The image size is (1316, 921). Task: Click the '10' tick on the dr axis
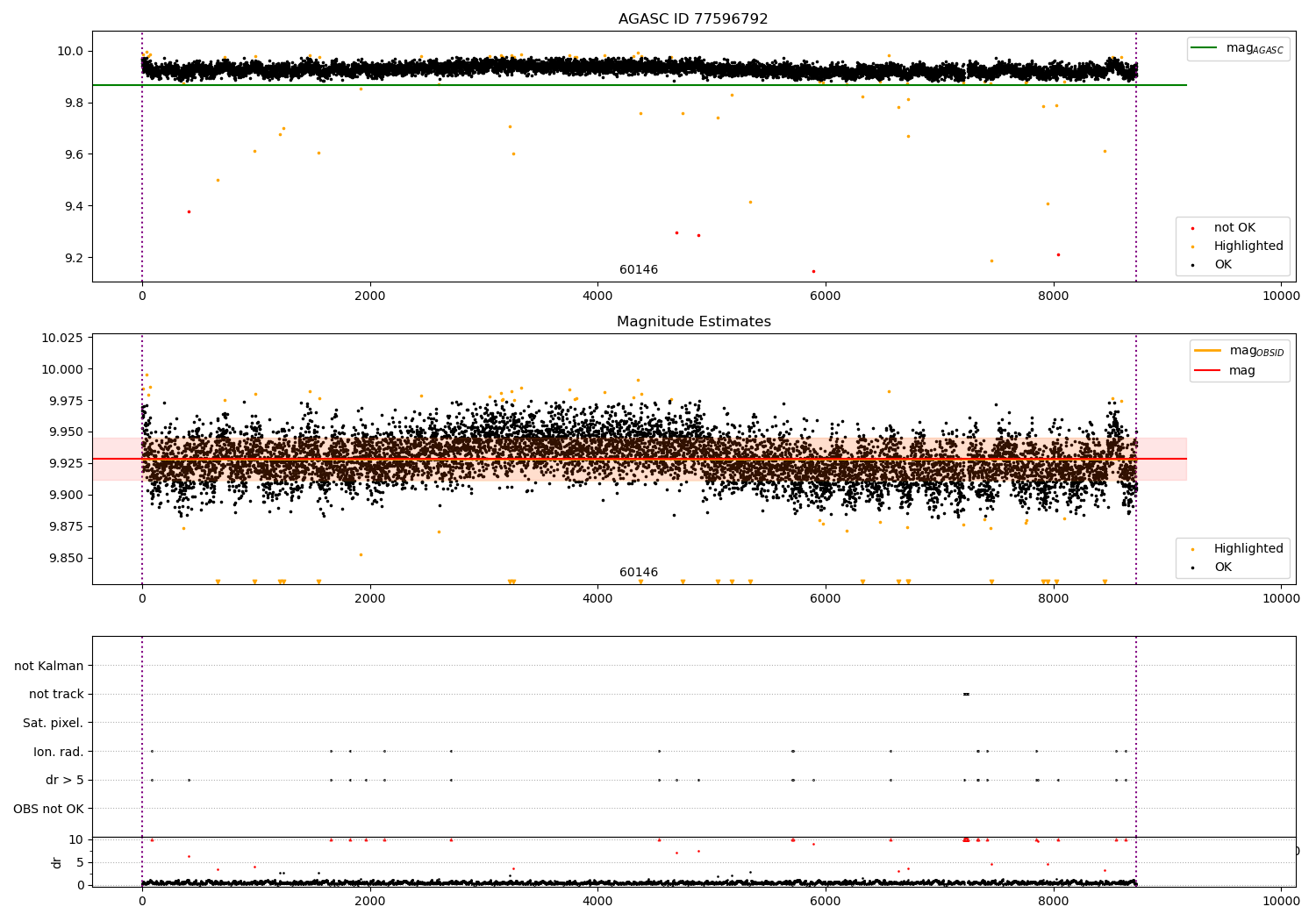coord(76,839)
